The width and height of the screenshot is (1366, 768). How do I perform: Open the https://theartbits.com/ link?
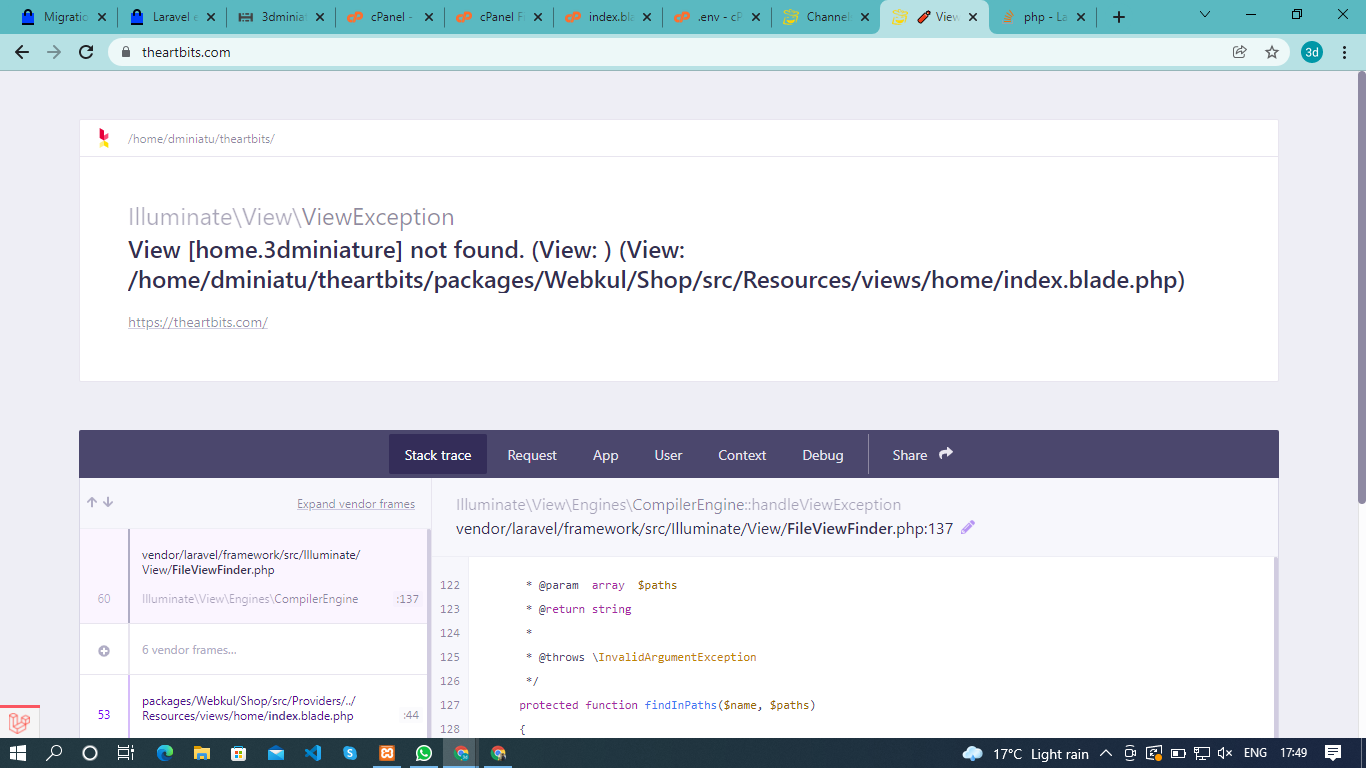pyautogui.click(x=198, y=322)
